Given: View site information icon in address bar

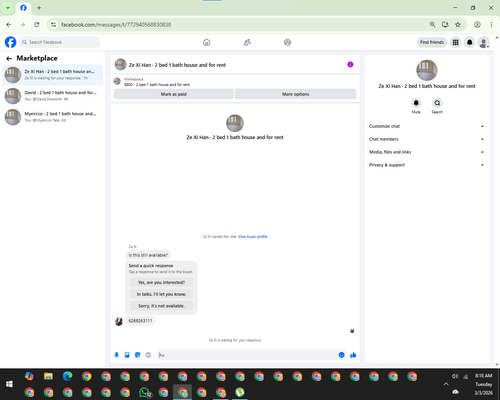Looking at the screenshot, I should point(53,25).
